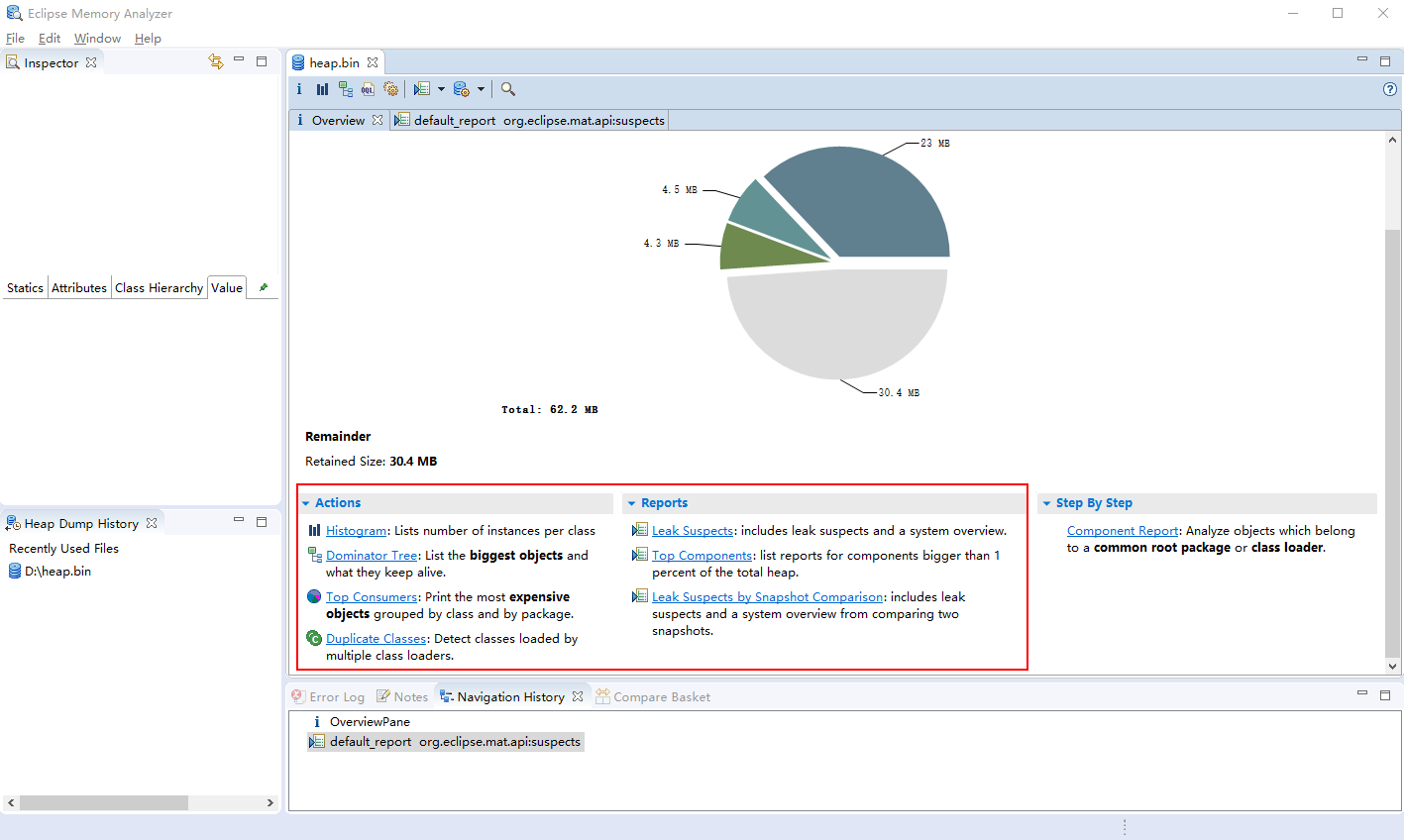Close the heap.bin editor tab
This screenshot has height=840, width=1404.
(373, 62)
